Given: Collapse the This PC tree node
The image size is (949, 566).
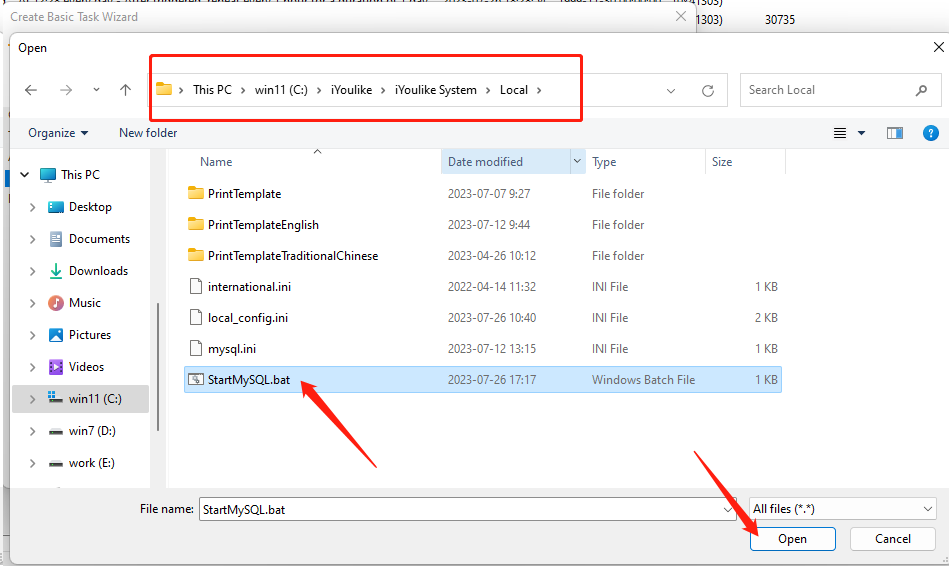Looking at the screenshot, I should click(24, 175).
